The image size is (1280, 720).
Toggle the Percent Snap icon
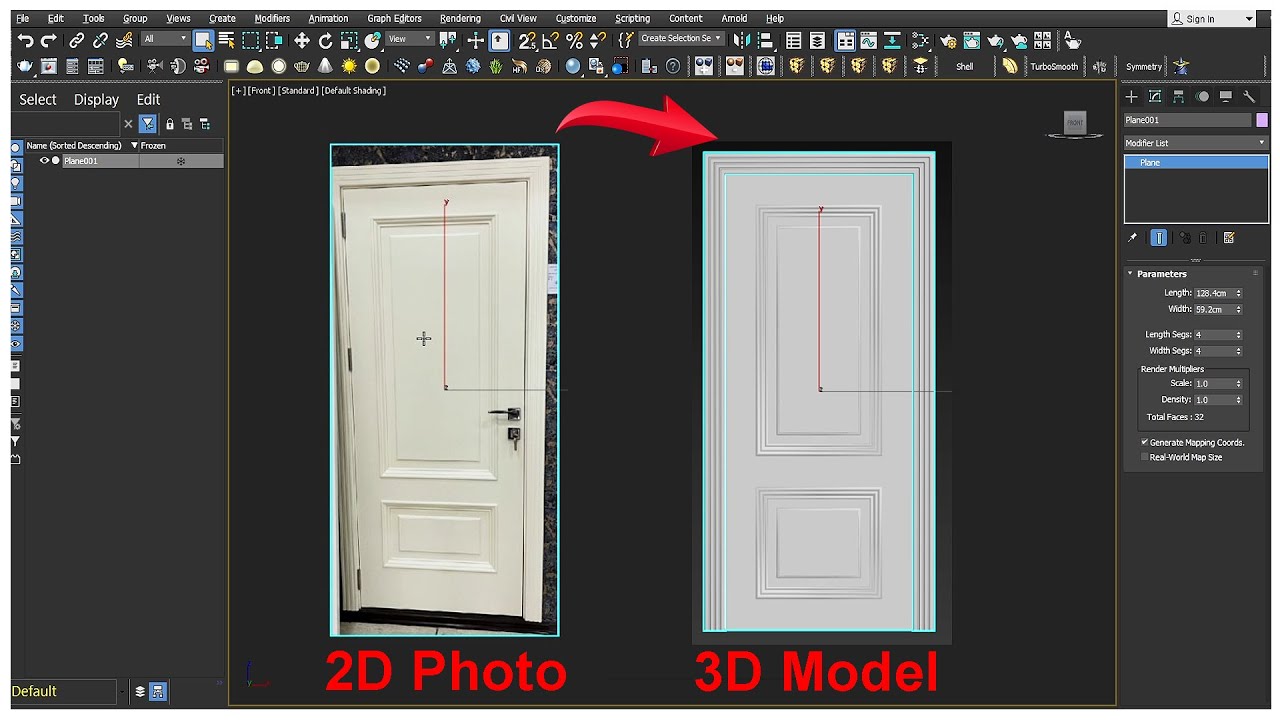pos(574,41)
